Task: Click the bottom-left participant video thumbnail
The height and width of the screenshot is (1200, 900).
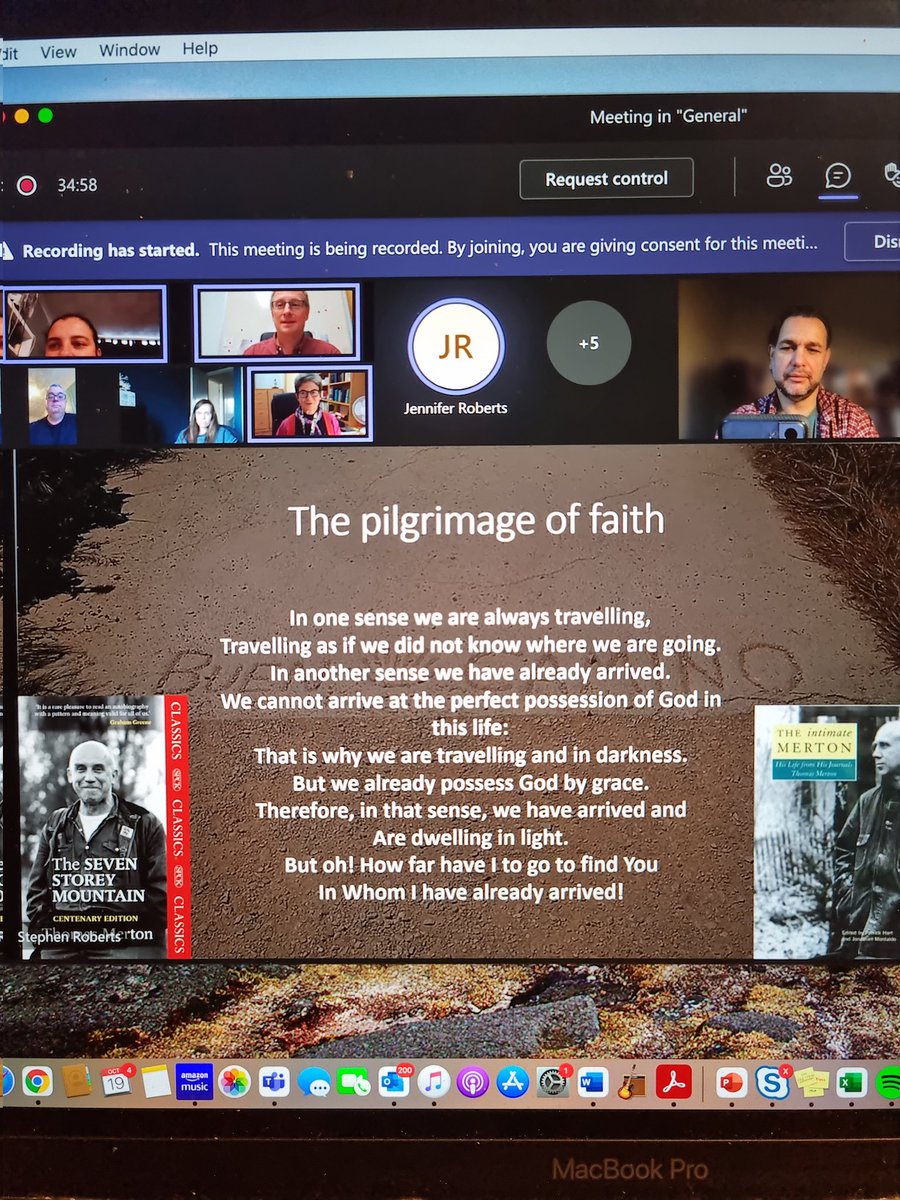Action: pyautogui.click(x=56, y=408)
